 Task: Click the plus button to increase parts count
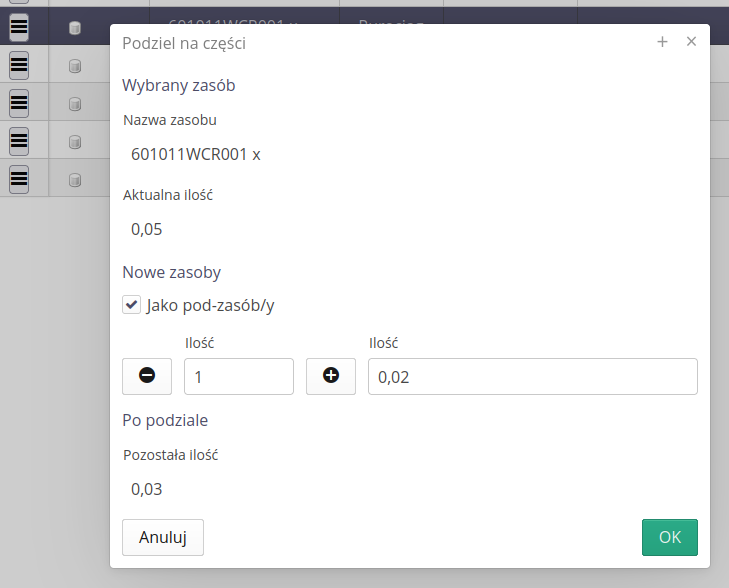coord(331,376)
